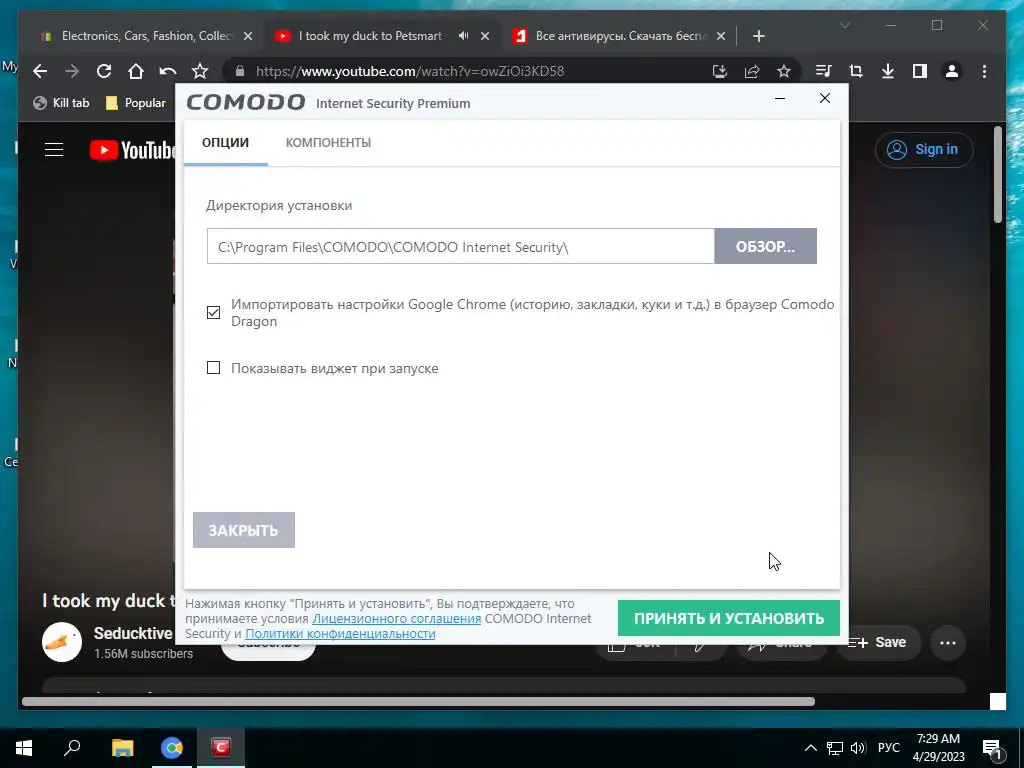Image resolution: width=1024 pixels, height=768 pixels.
Task: Switch to I took my duck to Petsmart tab
Action: [370, 36]
